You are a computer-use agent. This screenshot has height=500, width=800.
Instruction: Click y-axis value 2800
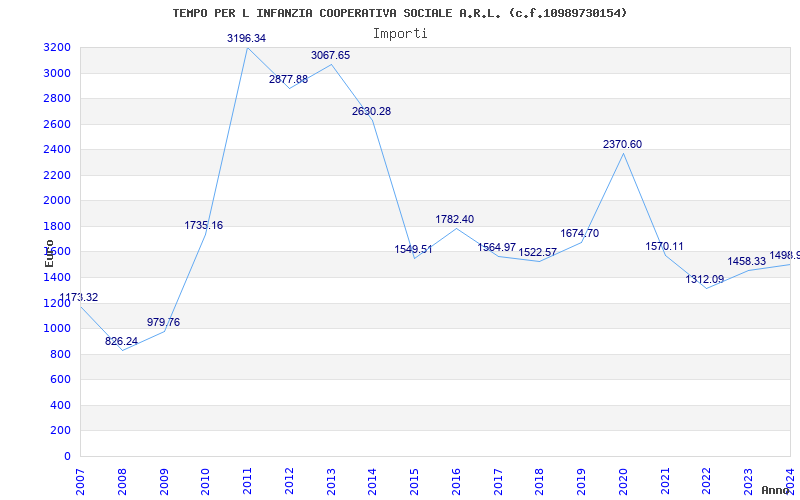(57, 98)
